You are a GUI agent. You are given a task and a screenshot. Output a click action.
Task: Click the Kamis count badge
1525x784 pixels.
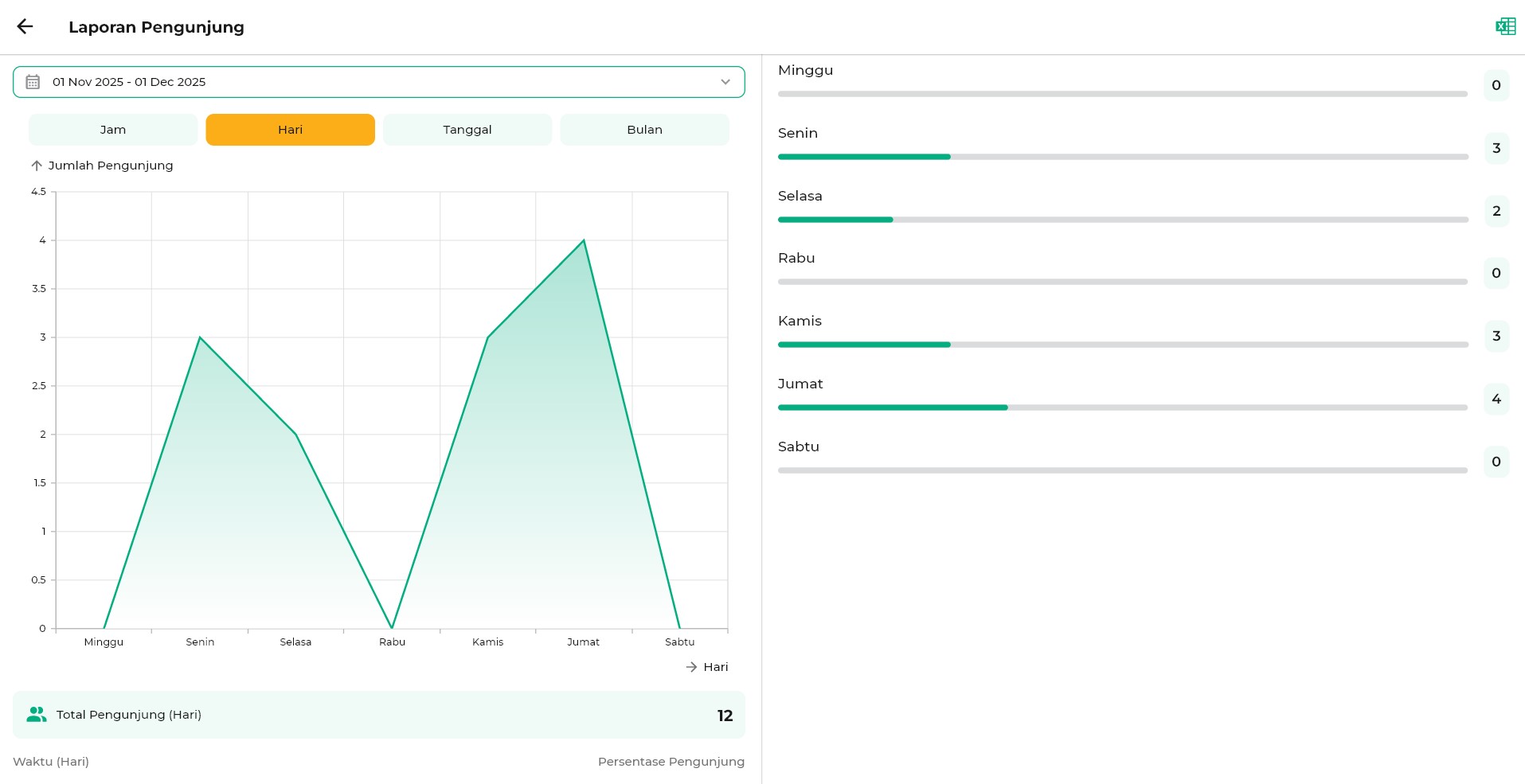click(1496, 336)
